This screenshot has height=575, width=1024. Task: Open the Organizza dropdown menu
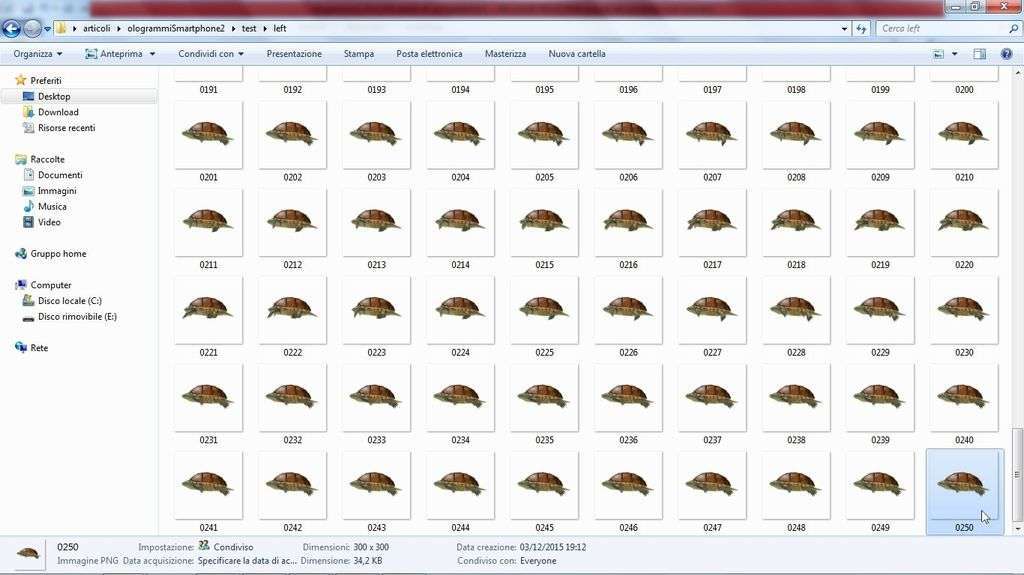(37, 54)
